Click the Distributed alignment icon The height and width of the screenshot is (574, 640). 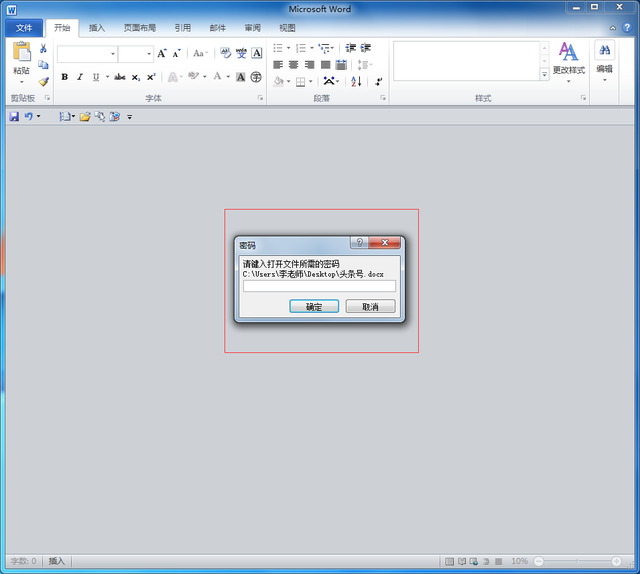click(341, 65)
